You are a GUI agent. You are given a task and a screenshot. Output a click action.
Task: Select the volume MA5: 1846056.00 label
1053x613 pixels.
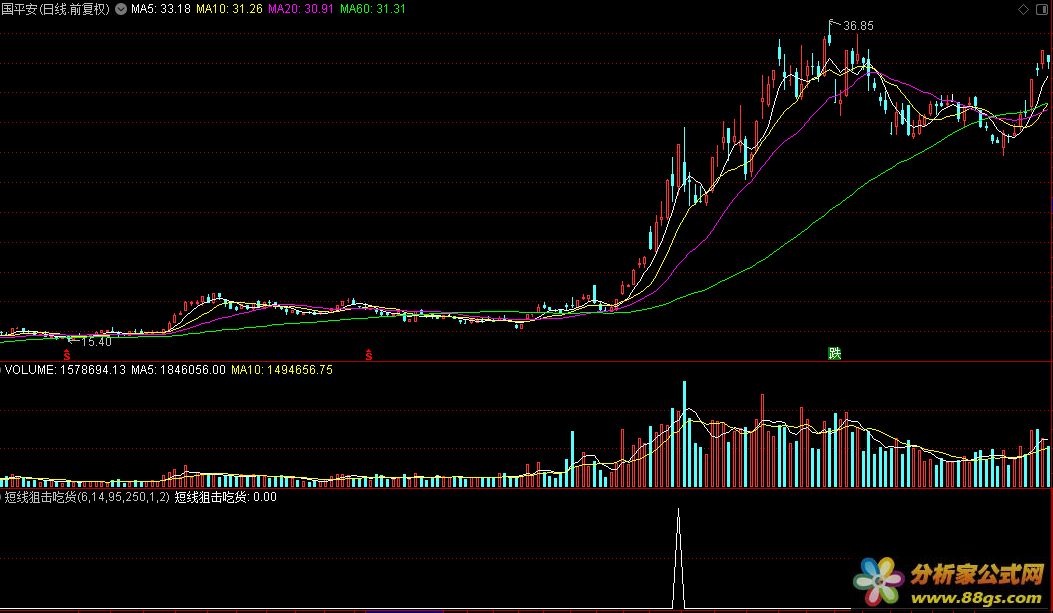[178, 370]
